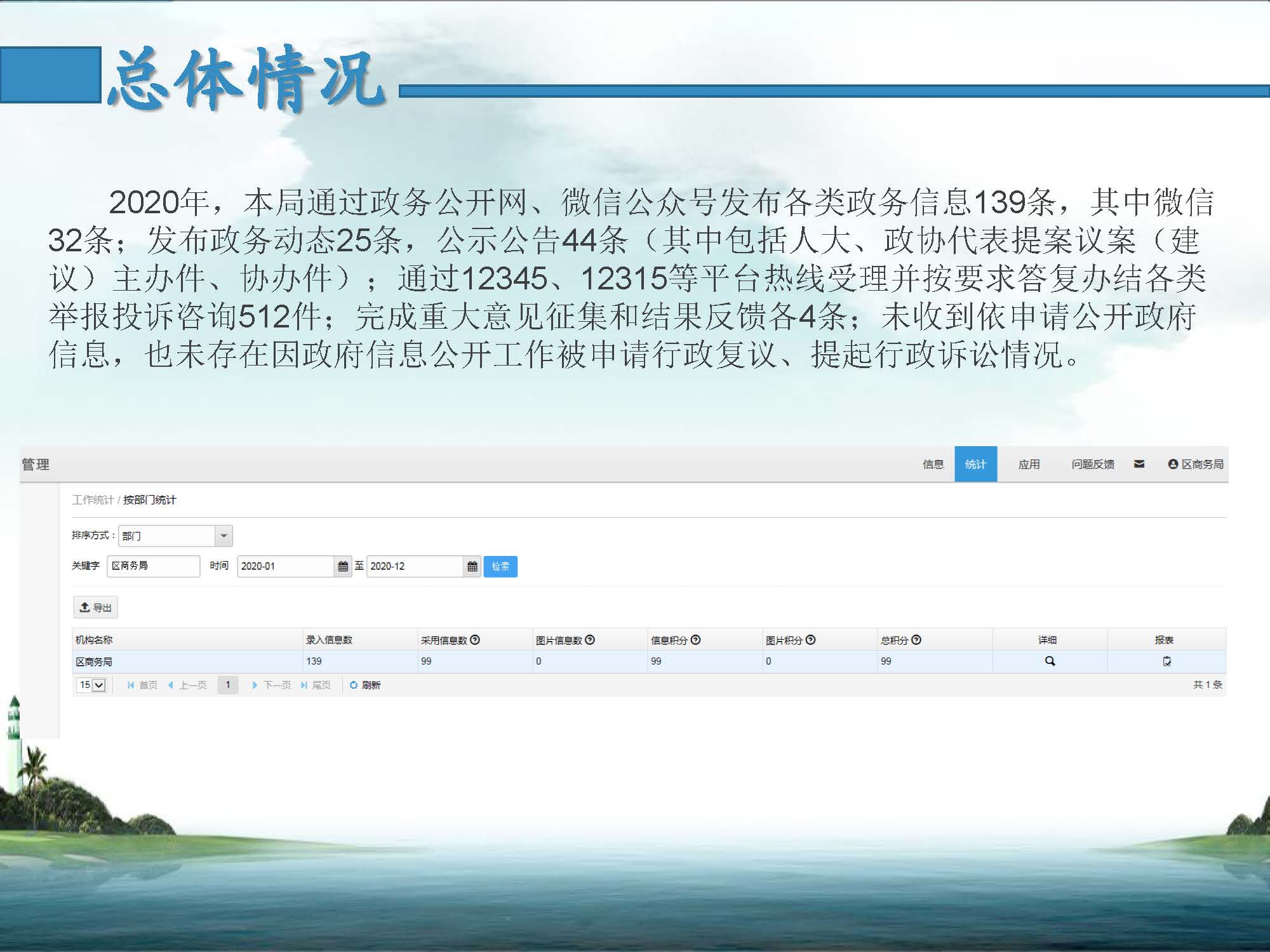Image resolution: width=1270 pixels, height=952 pixels.
Task: Click help icon next to 信息积分
Action: coord(695,640)
